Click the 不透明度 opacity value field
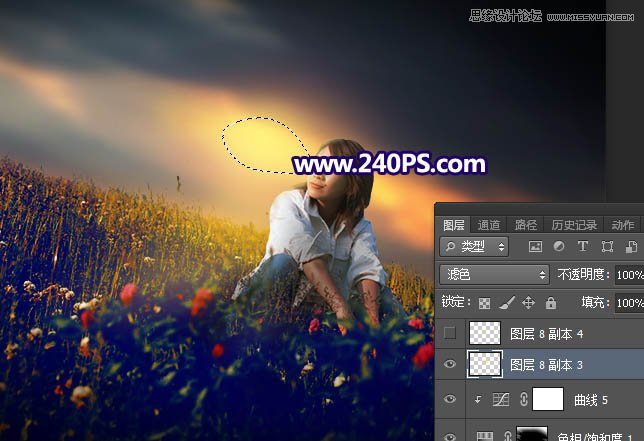Image resolution: width=644 pixels, height=441 pixels. pyautogui.click(x=629, y=274)
